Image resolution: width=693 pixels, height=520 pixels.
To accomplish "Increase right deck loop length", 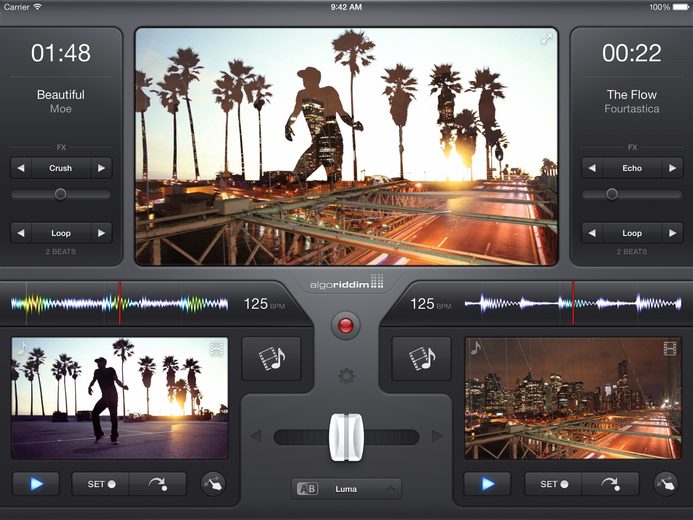I will tap(673, 233).
